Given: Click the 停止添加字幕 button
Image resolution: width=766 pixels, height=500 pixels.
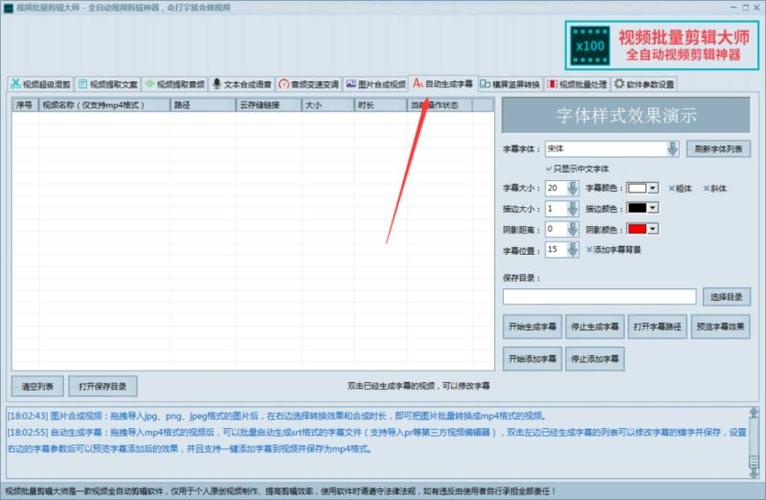Looking at the screenshot, I should 595,359.
